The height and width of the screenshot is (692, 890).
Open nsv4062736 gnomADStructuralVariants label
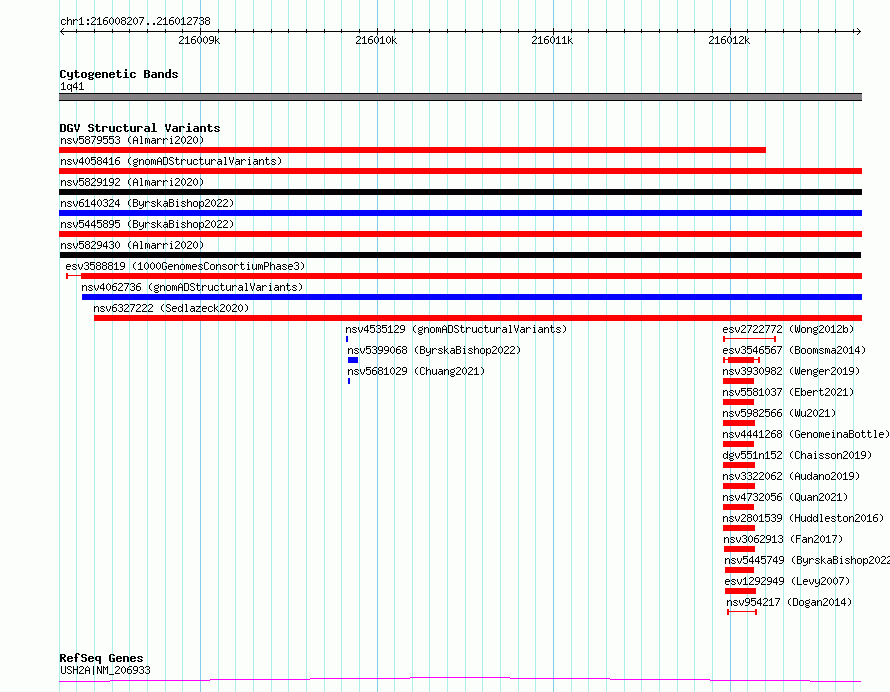point(192,287)
